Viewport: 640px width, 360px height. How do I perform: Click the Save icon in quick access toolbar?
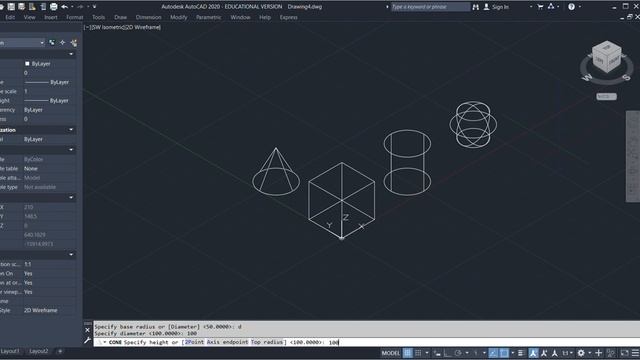[x=11, y=7]
